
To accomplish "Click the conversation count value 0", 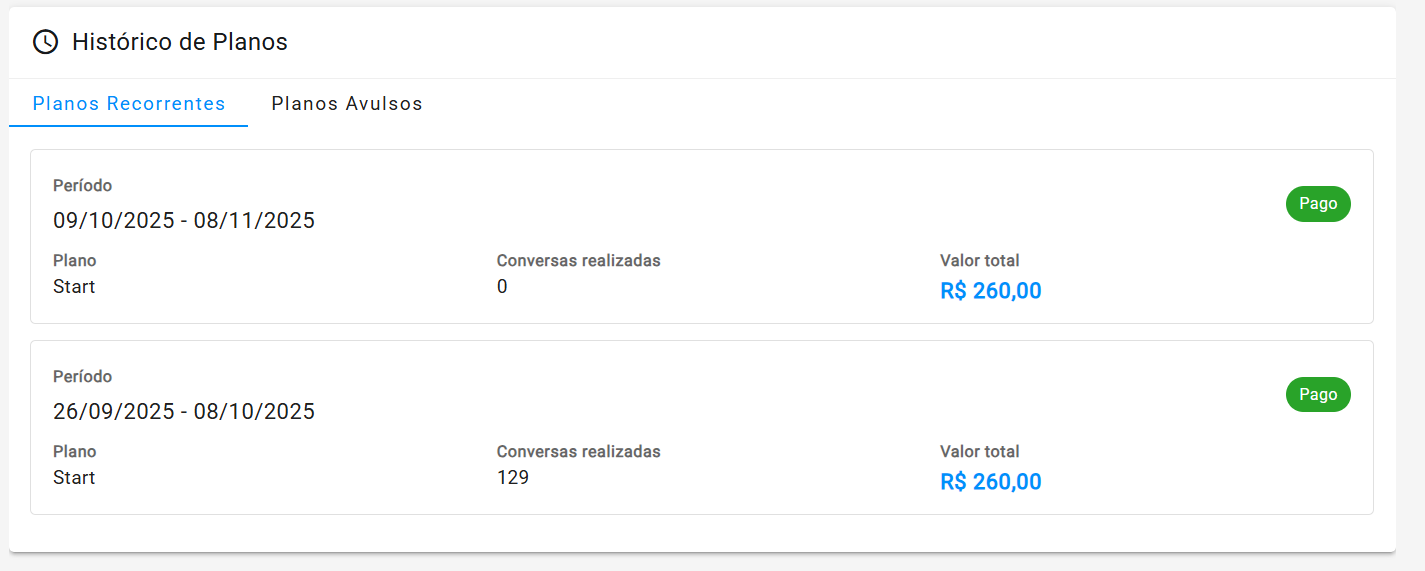I will click(x=502, y=287).
